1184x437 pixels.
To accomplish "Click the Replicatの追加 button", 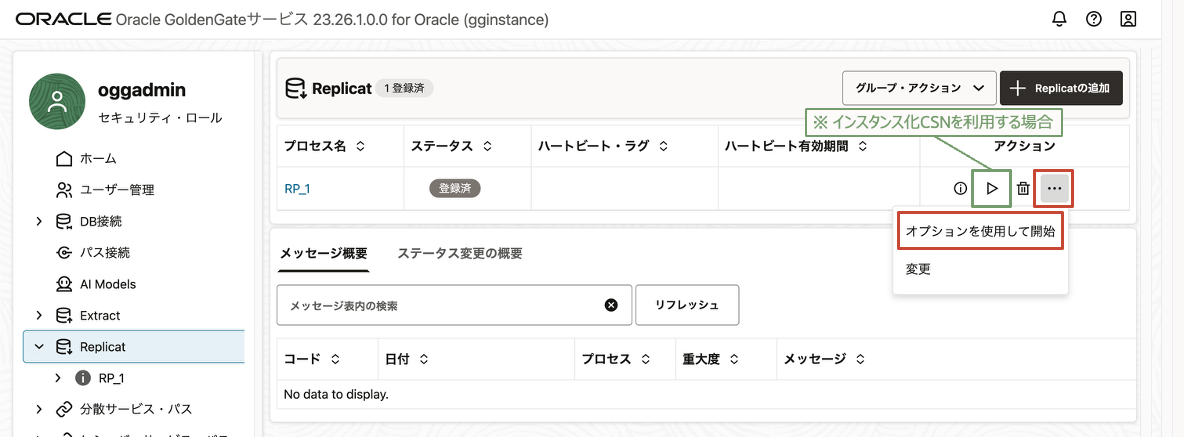I will pos(1061,88).
